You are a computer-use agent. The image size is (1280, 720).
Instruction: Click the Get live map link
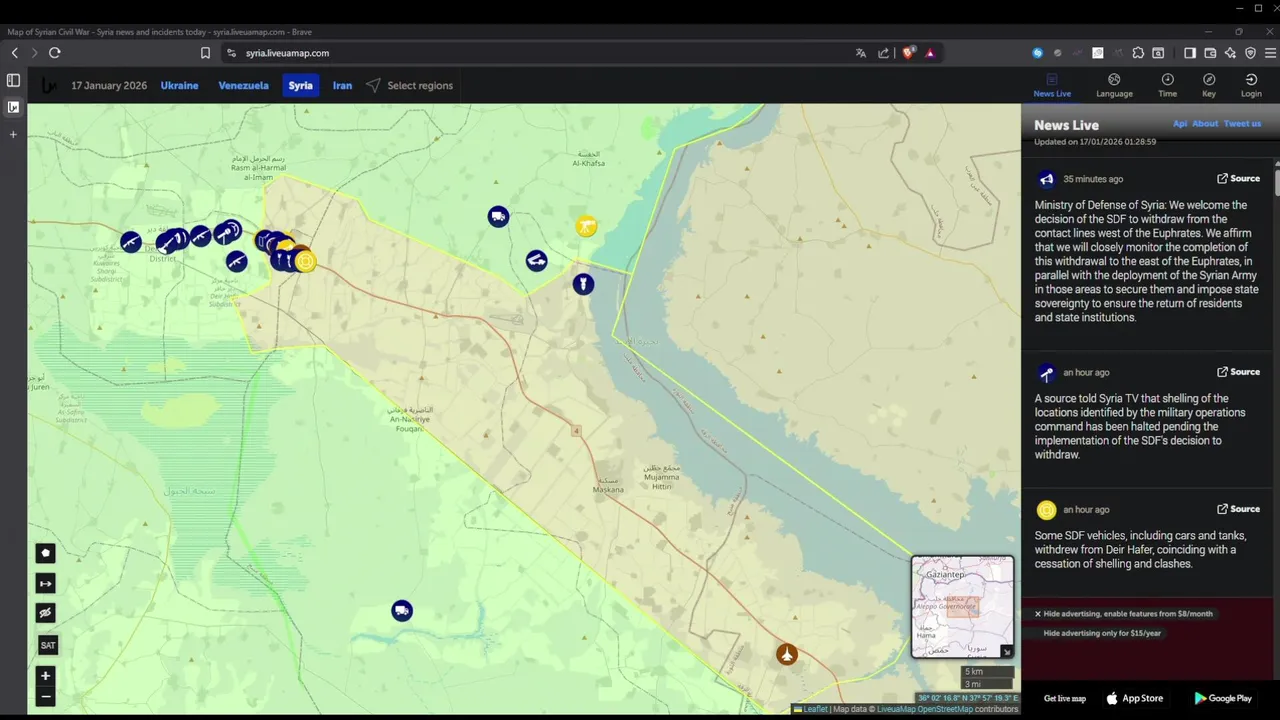tap(1065, 698)
